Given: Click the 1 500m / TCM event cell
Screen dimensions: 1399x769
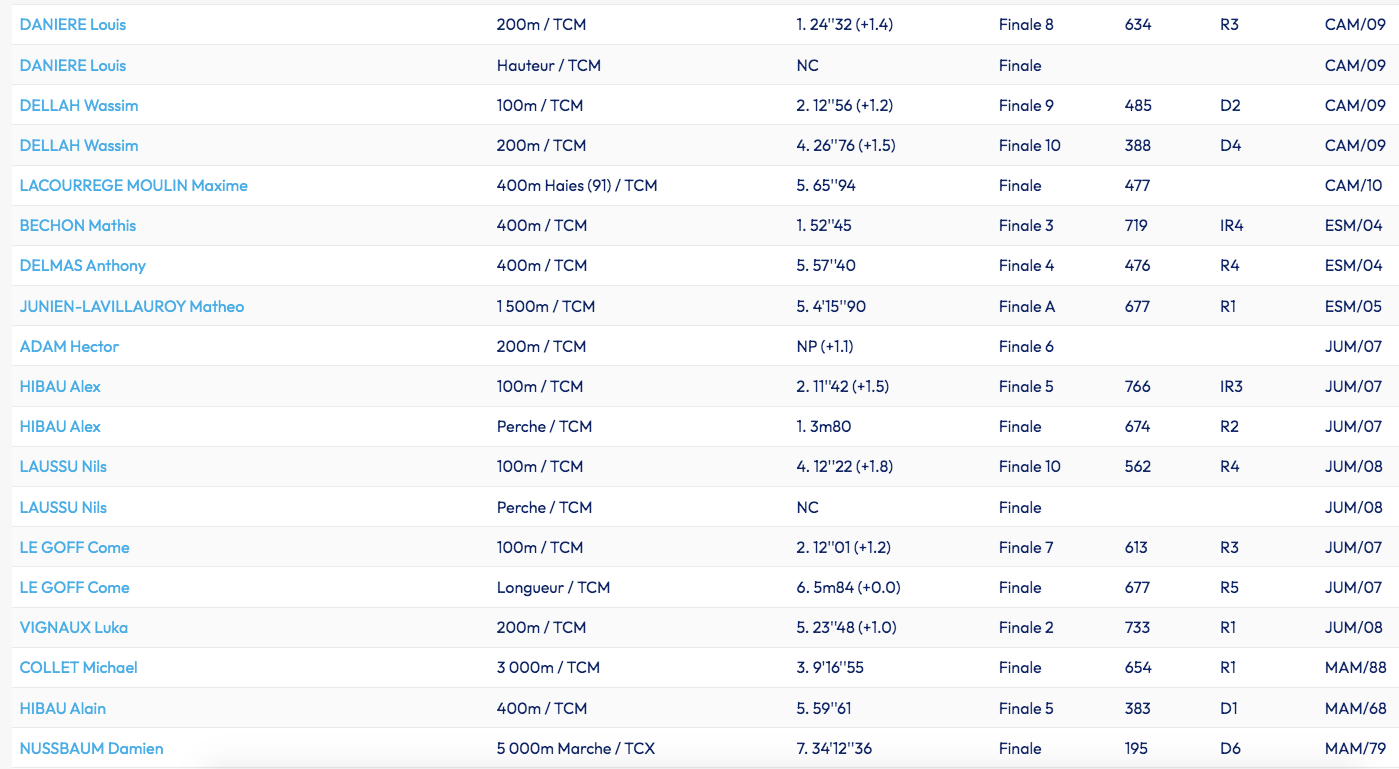Looking at the screenshot, I should pos(546,306).
